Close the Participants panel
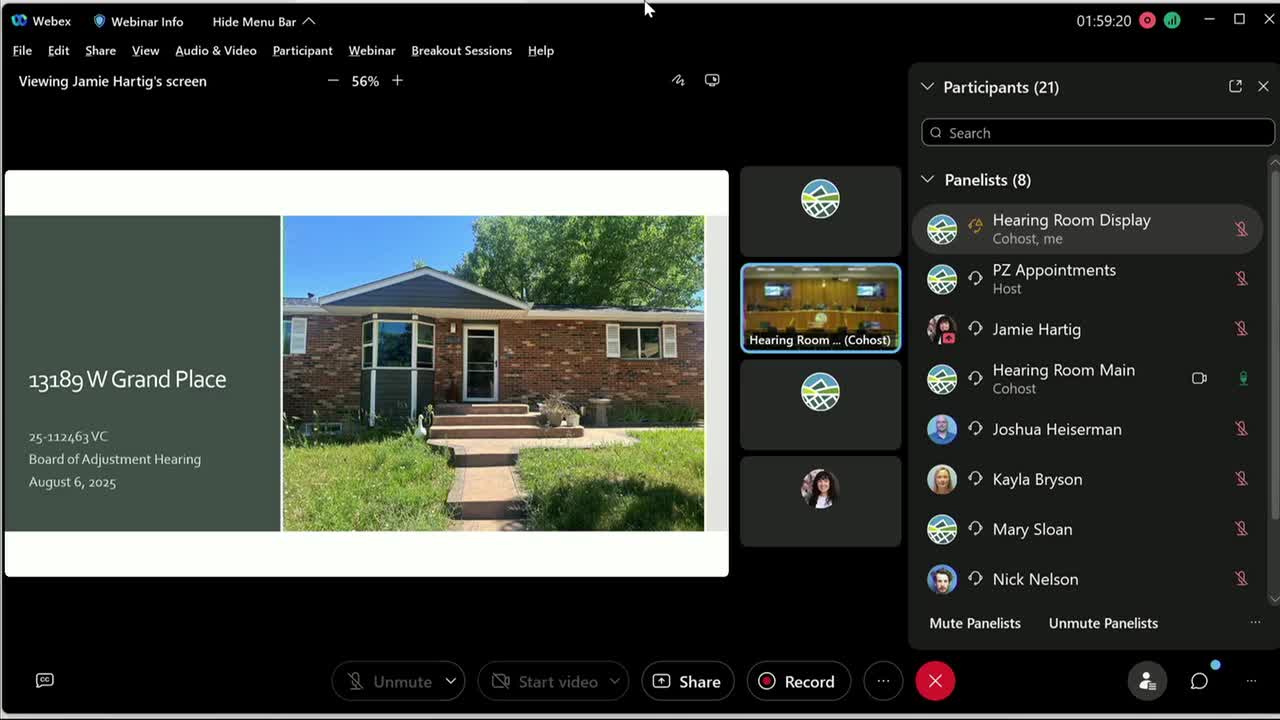The height and width of the screenshot is (720, 1280). (1263, 87)
